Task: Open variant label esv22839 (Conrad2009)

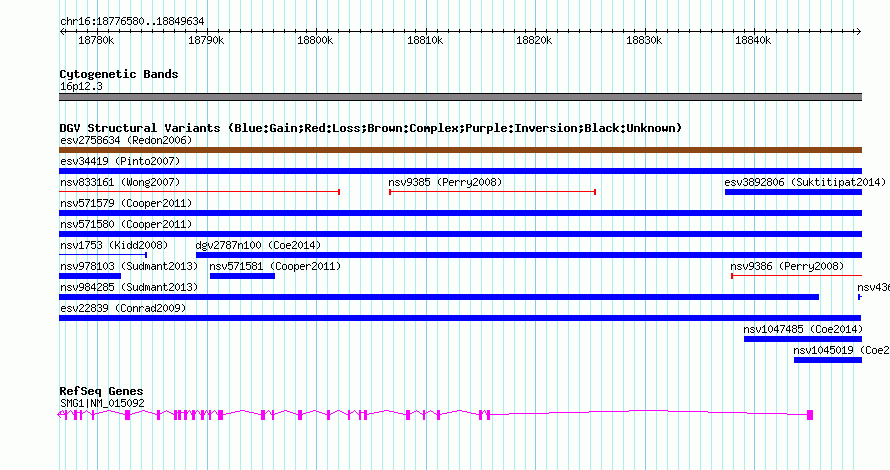Action: click(123, 308)
